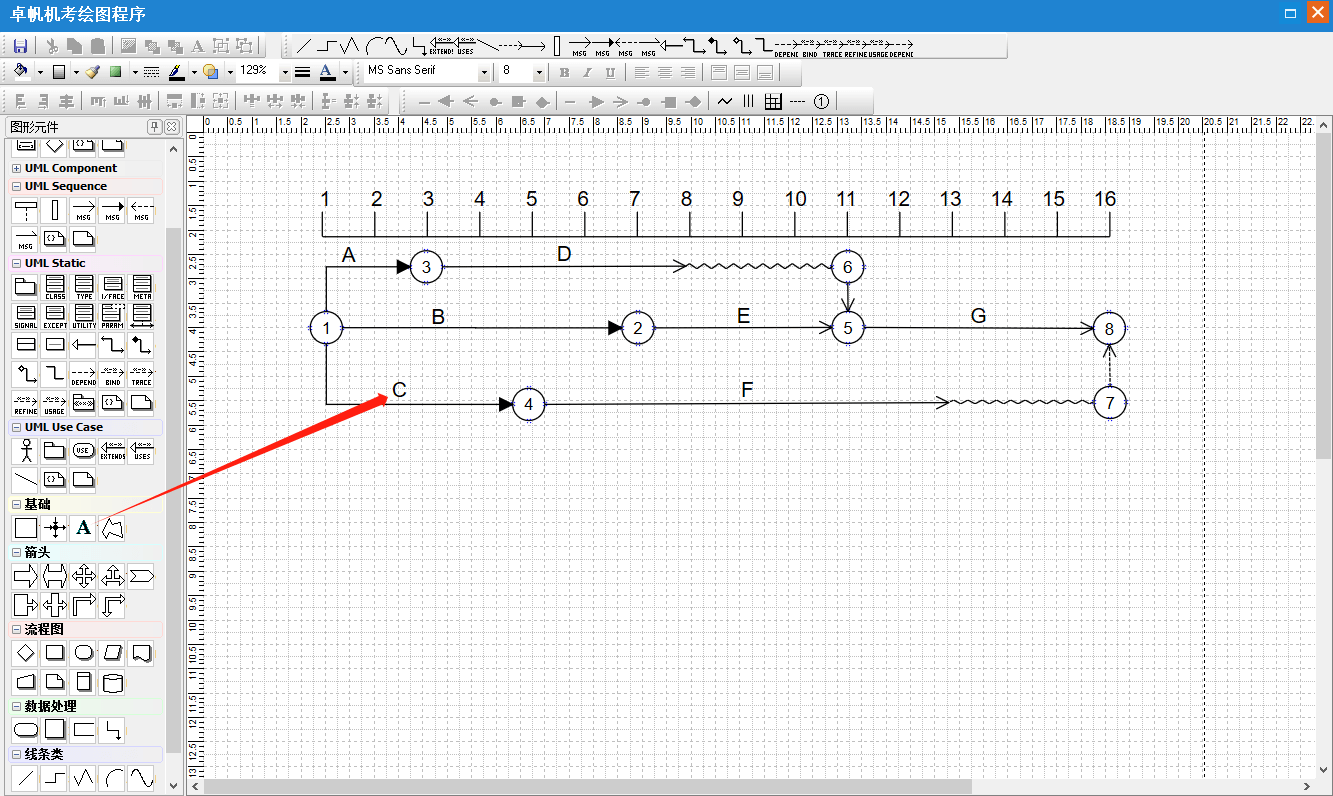This screenshot has width=1333, height=796.
Task: Select the text label tool in 基础 panel
Action: click(84, 528)
